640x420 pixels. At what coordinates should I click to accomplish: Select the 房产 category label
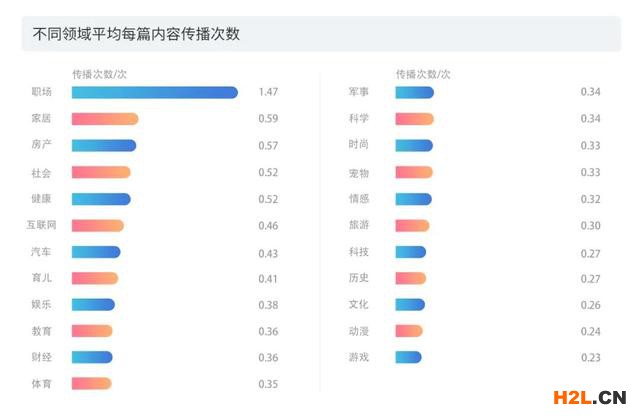[41, 145]
